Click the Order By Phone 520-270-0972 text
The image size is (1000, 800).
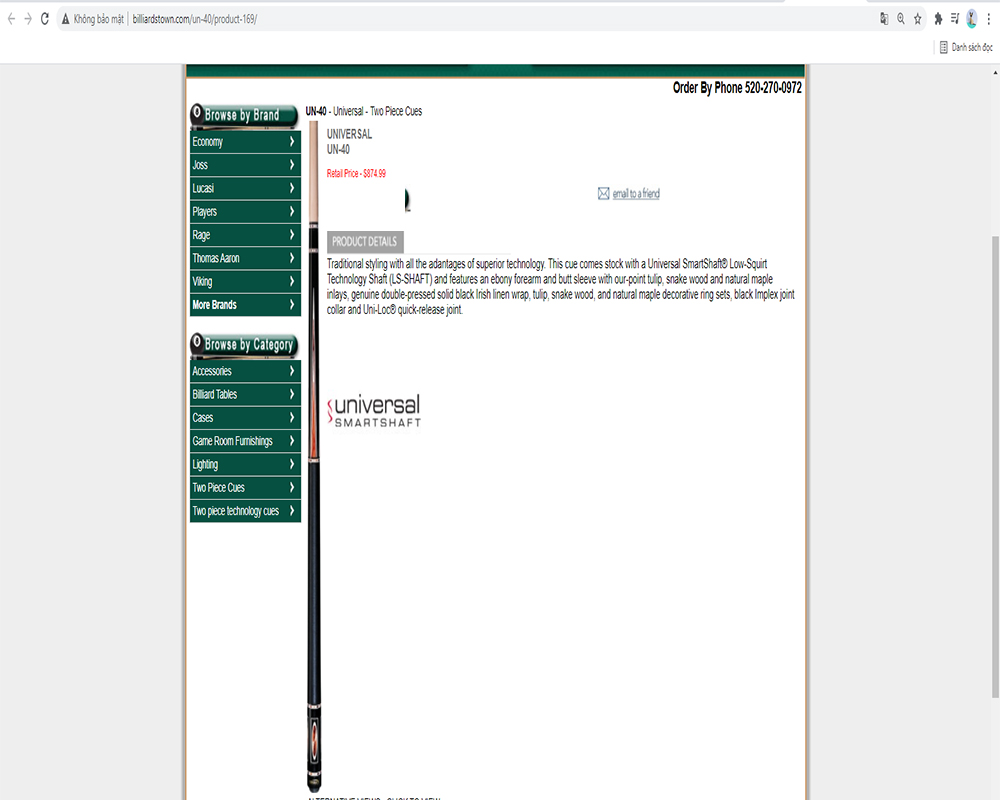tap(737, 88)
